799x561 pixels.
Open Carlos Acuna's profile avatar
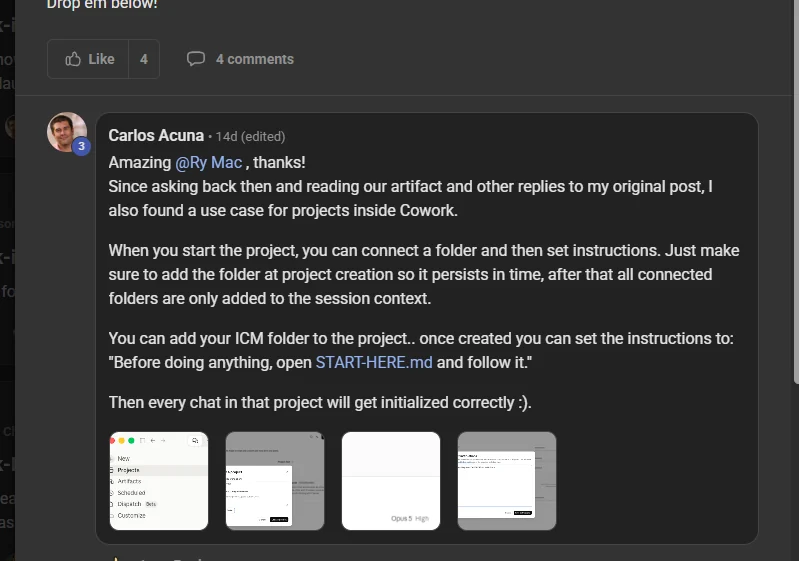67,132
